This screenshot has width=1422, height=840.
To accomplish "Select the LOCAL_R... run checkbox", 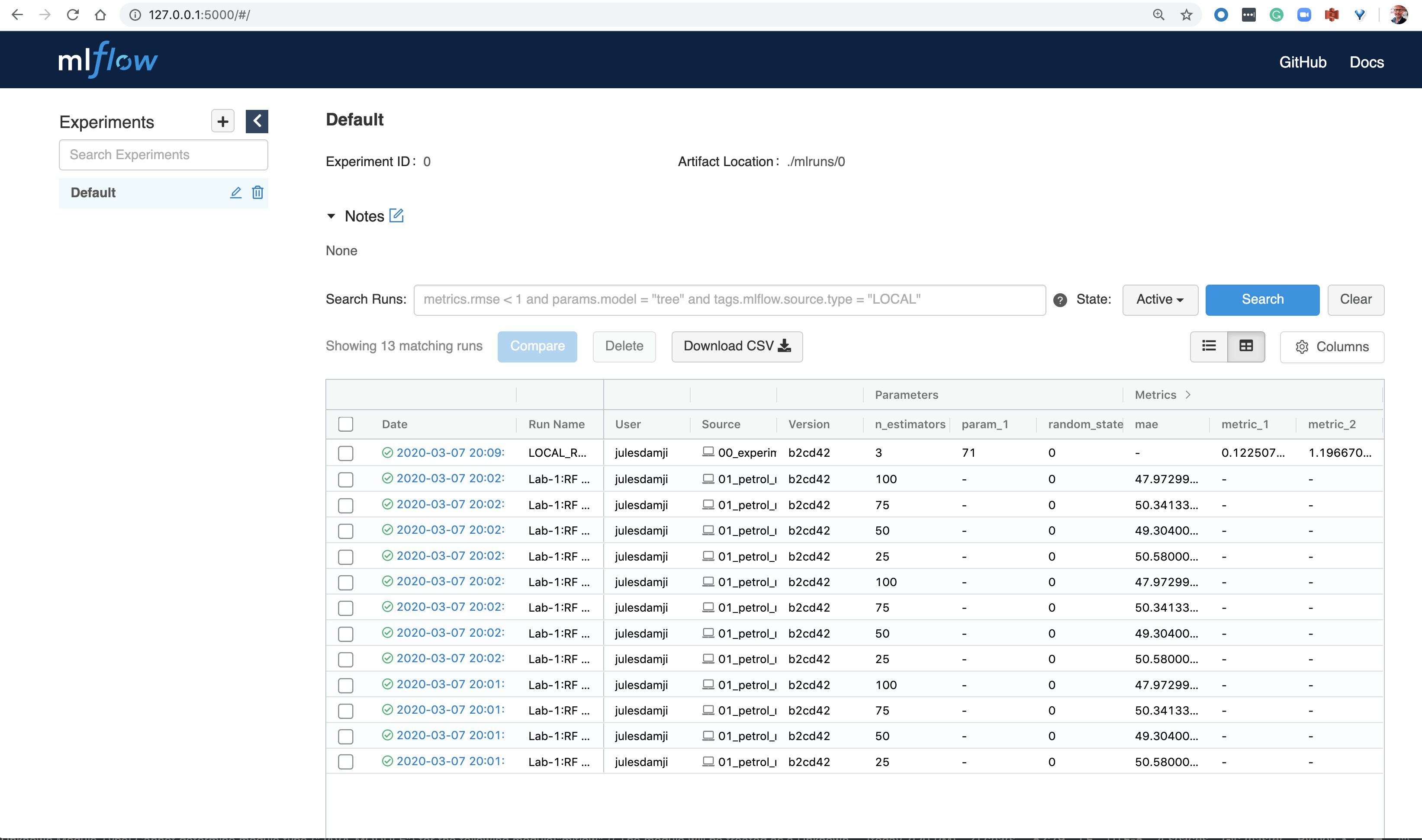I will coord(345,453).
